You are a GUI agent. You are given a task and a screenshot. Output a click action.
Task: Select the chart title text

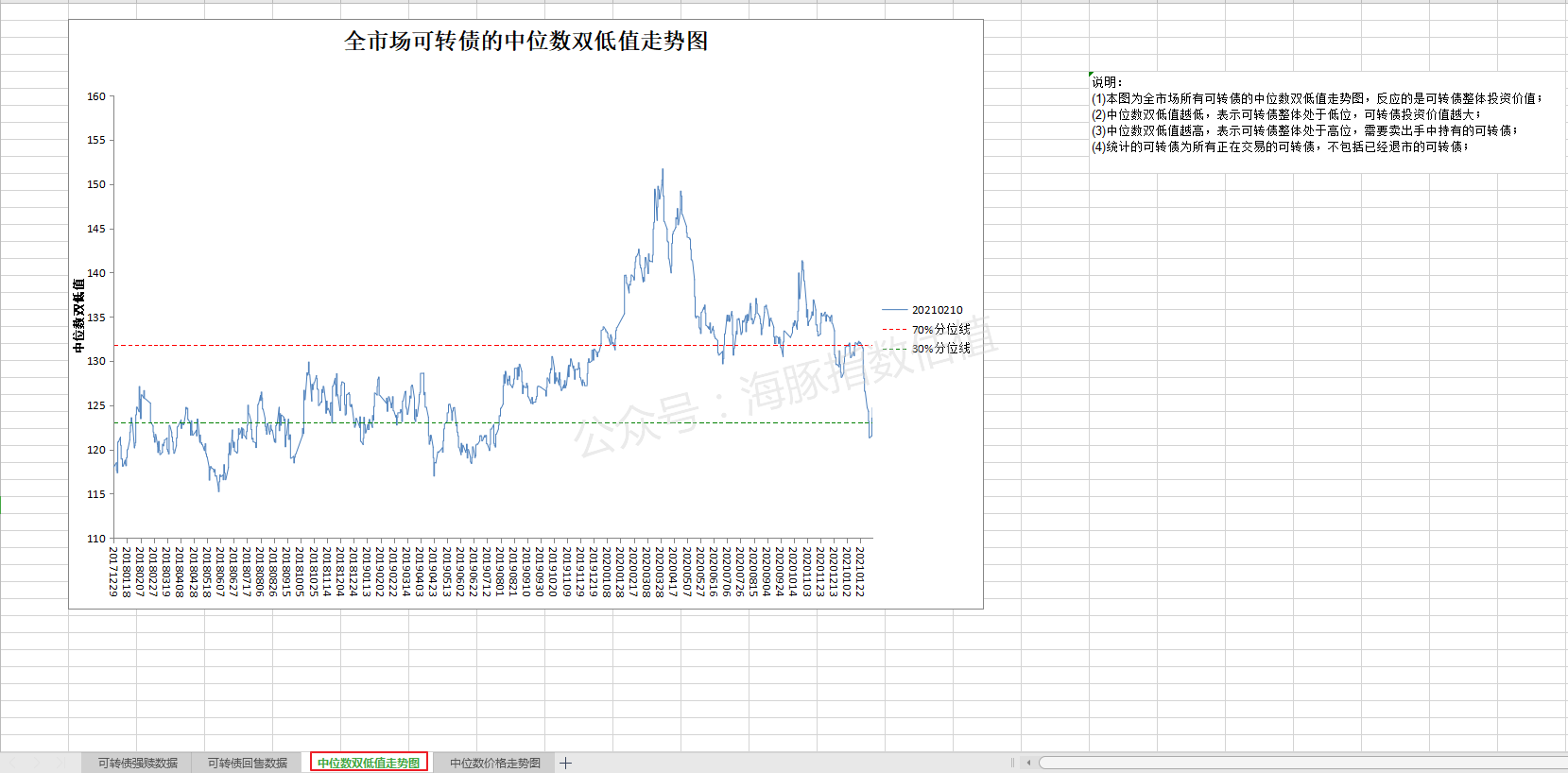526,42
